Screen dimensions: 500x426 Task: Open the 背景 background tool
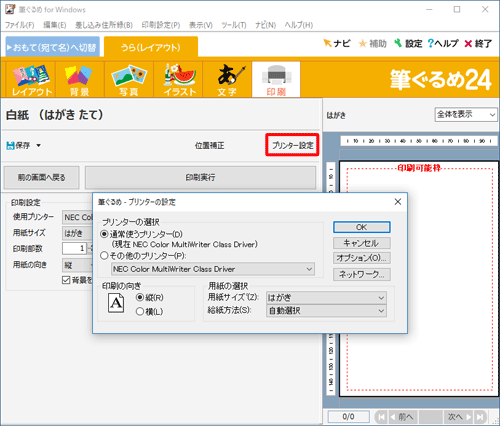tap(79, 79)
